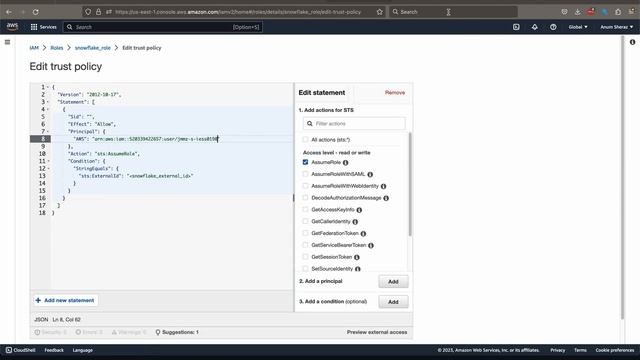
Task: Show info for the GetServiceBearerToken action
Action: (x=371, y=245)
